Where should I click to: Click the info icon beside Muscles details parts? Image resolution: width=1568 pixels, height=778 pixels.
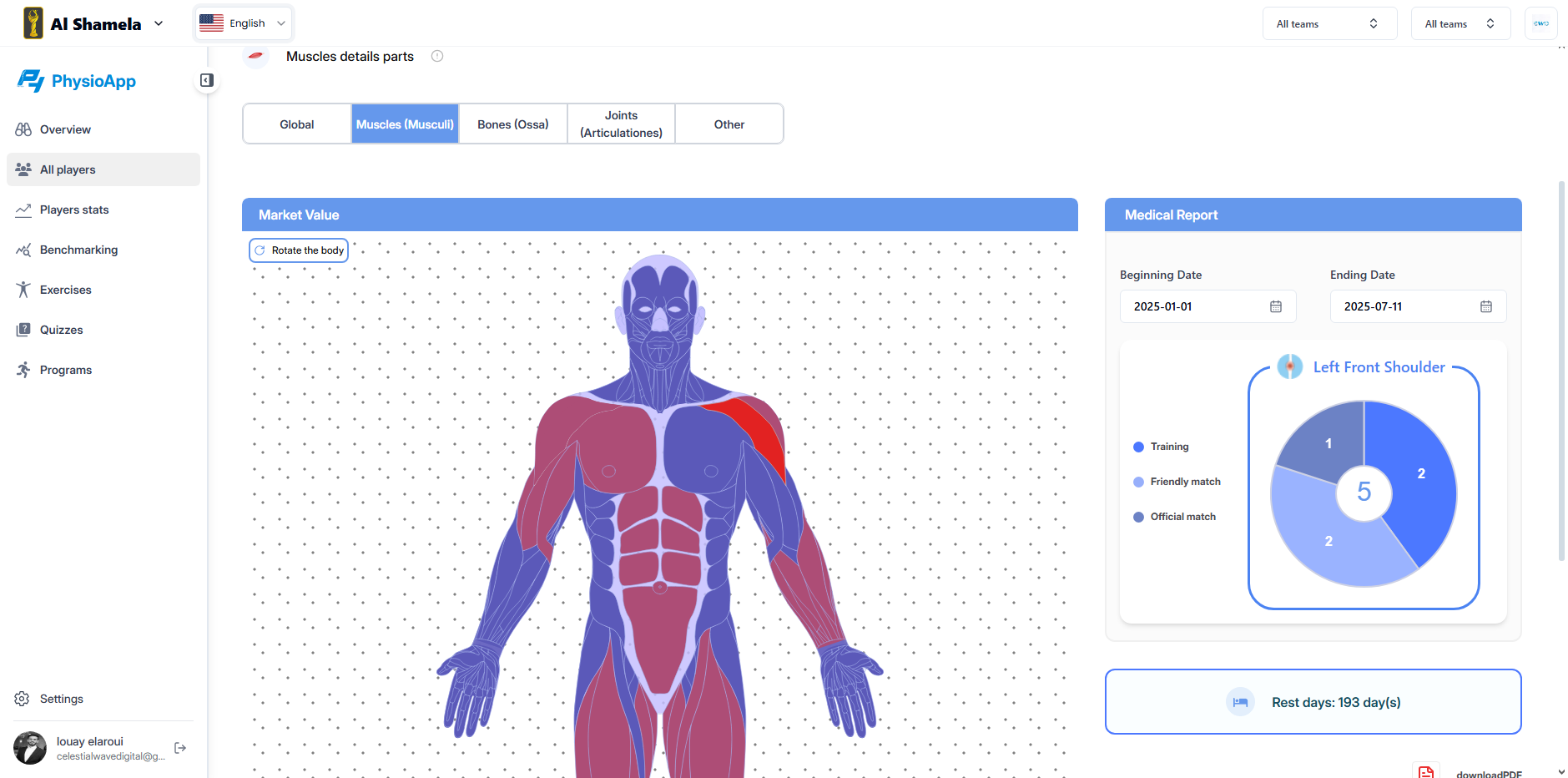[437, 56]
